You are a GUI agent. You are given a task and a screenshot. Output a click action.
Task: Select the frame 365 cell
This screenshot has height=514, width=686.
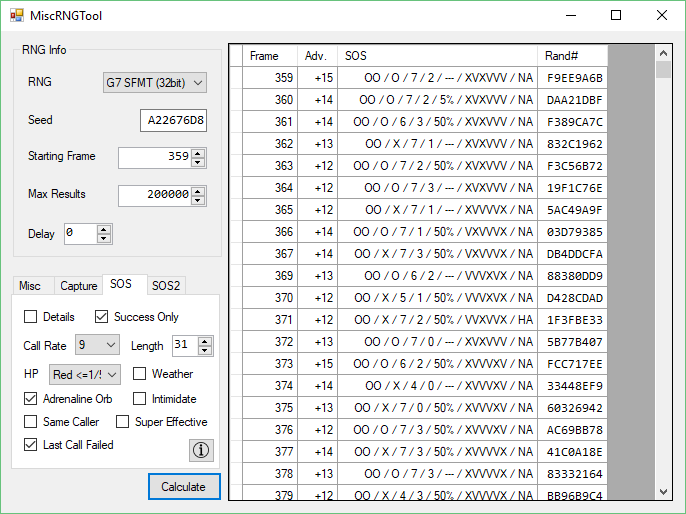pyautogui.click(x=270, y=210)
